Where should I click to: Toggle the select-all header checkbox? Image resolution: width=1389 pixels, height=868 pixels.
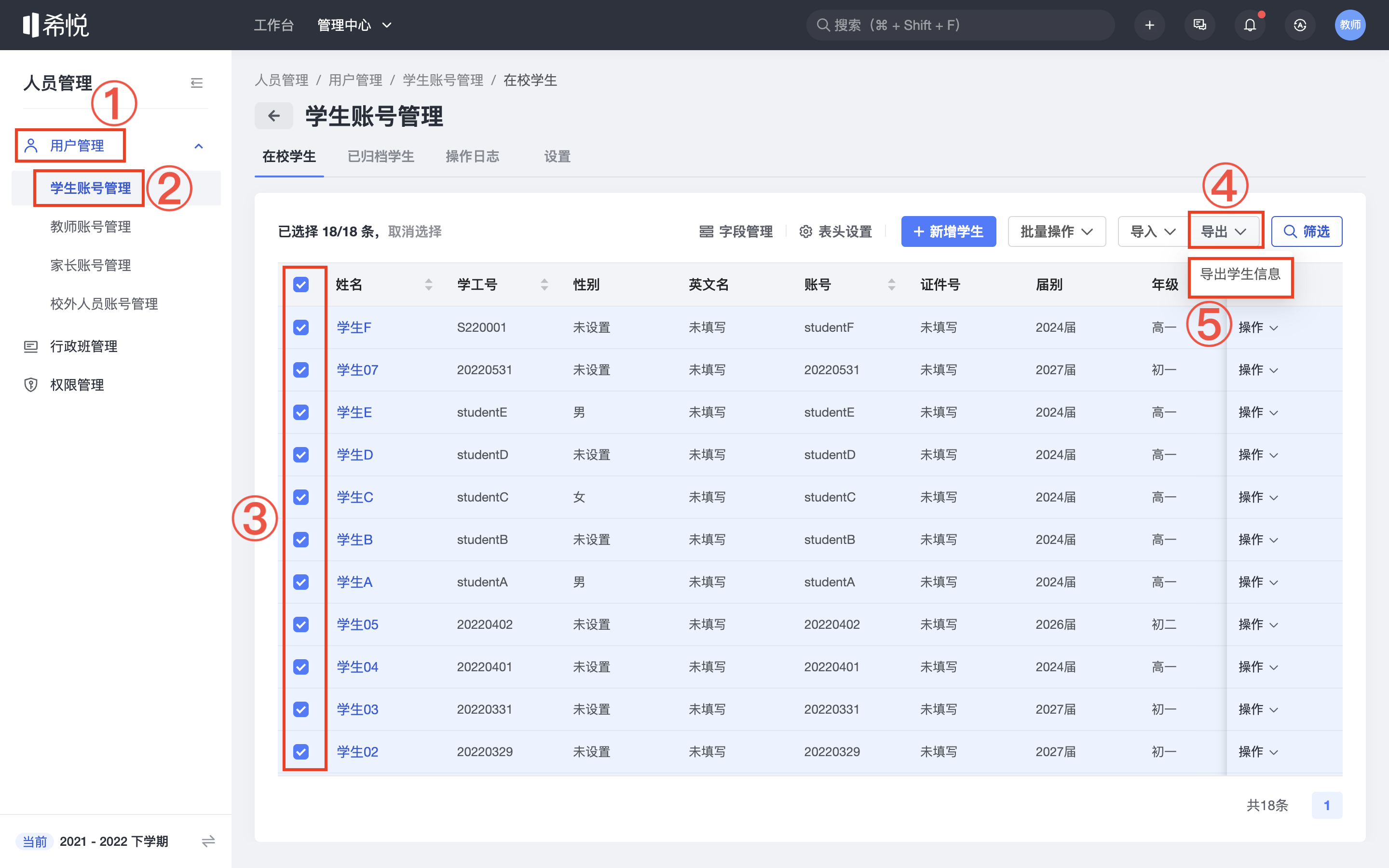point(301,284)
